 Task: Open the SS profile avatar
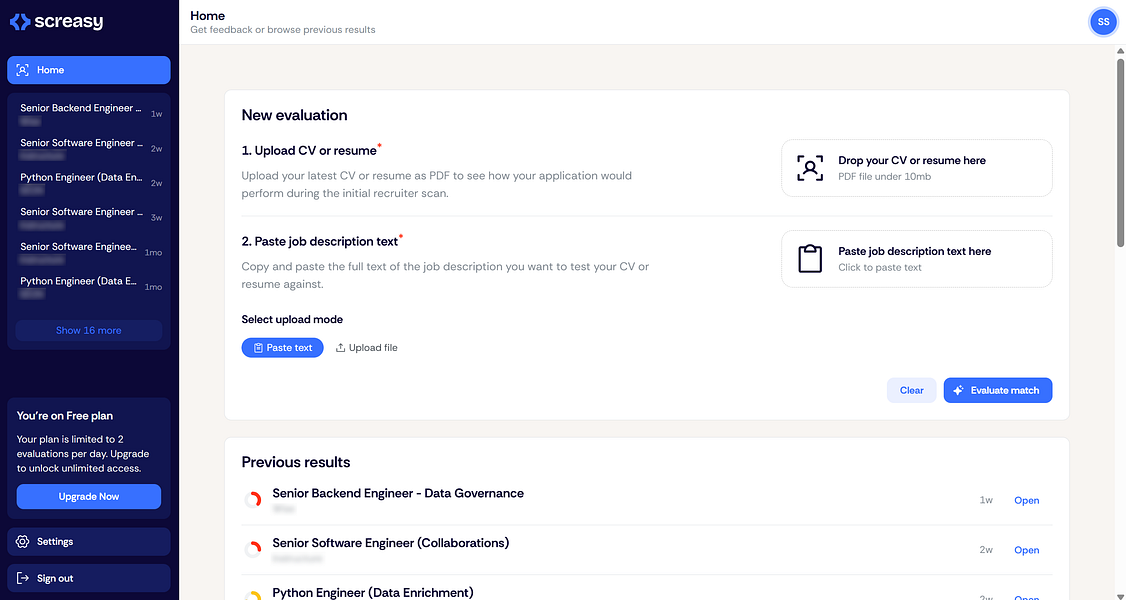point(1102,21)
